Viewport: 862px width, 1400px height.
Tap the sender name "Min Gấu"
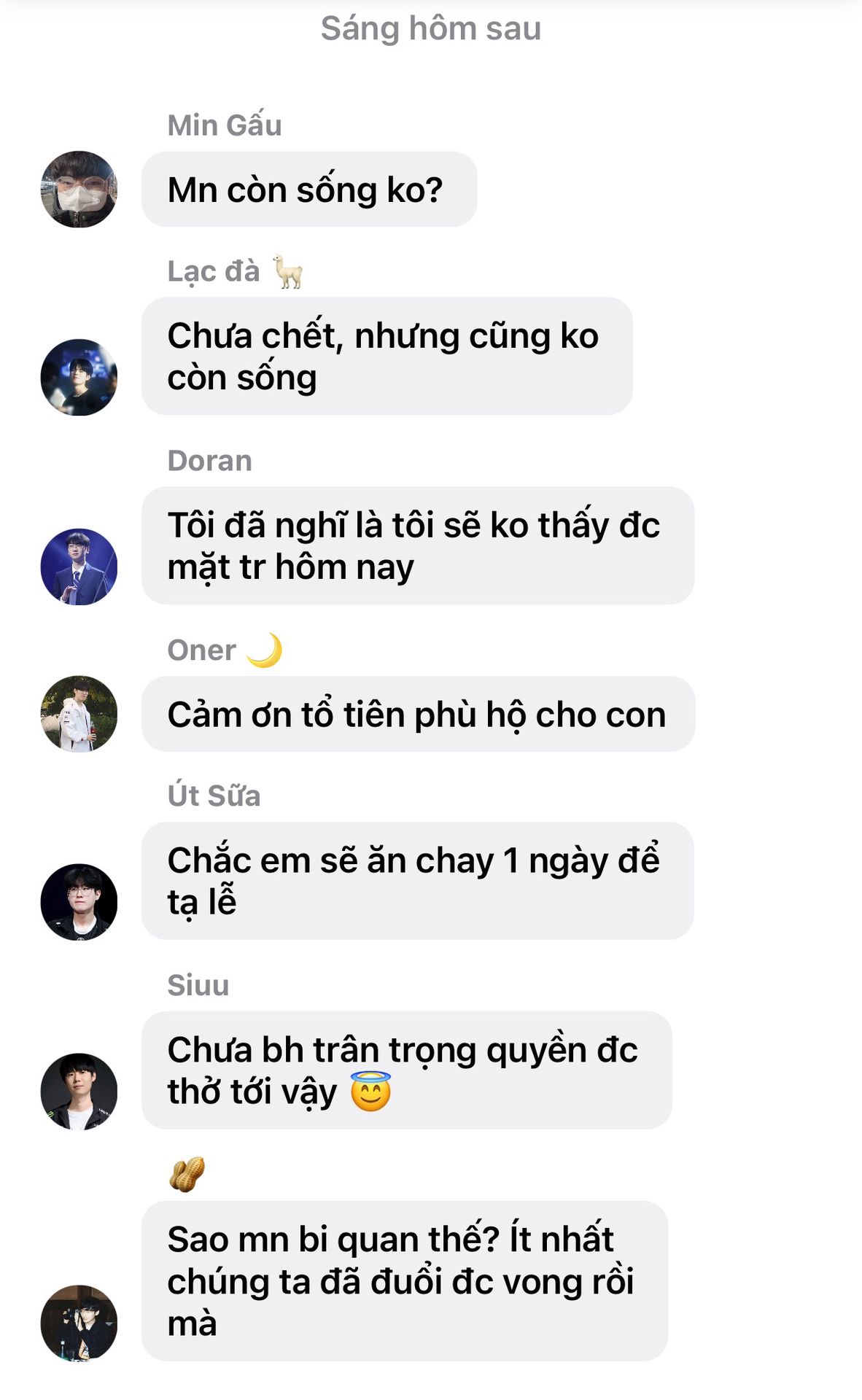225,125
